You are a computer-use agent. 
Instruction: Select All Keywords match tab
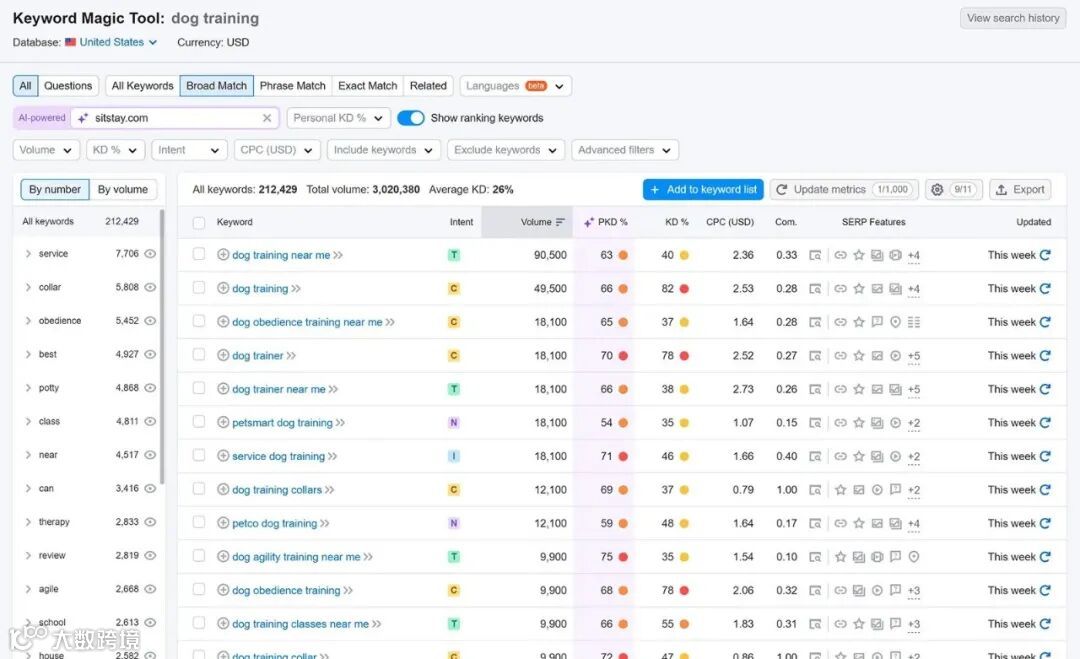[143, 85]
